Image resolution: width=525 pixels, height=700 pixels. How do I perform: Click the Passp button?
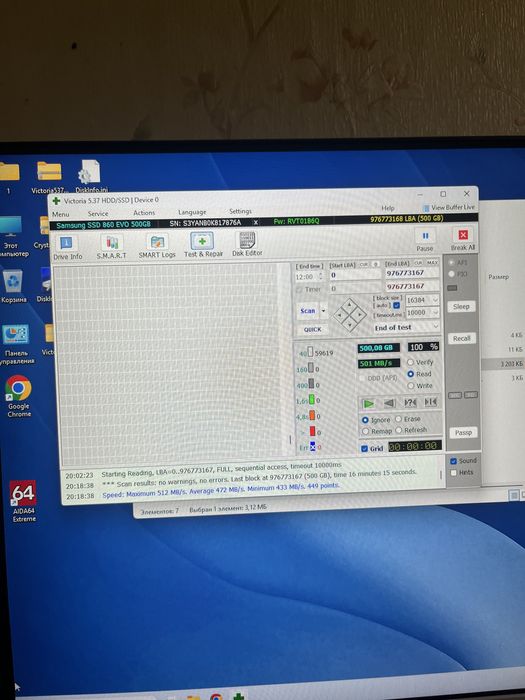463,433
